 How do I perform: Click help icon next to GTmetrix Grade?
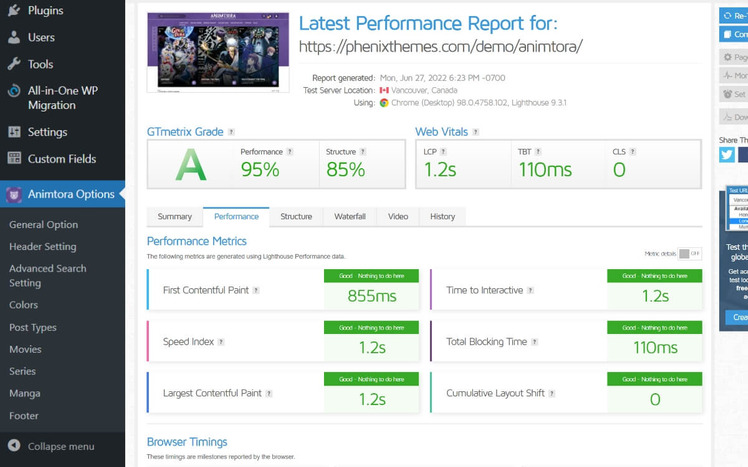(231, 132)
